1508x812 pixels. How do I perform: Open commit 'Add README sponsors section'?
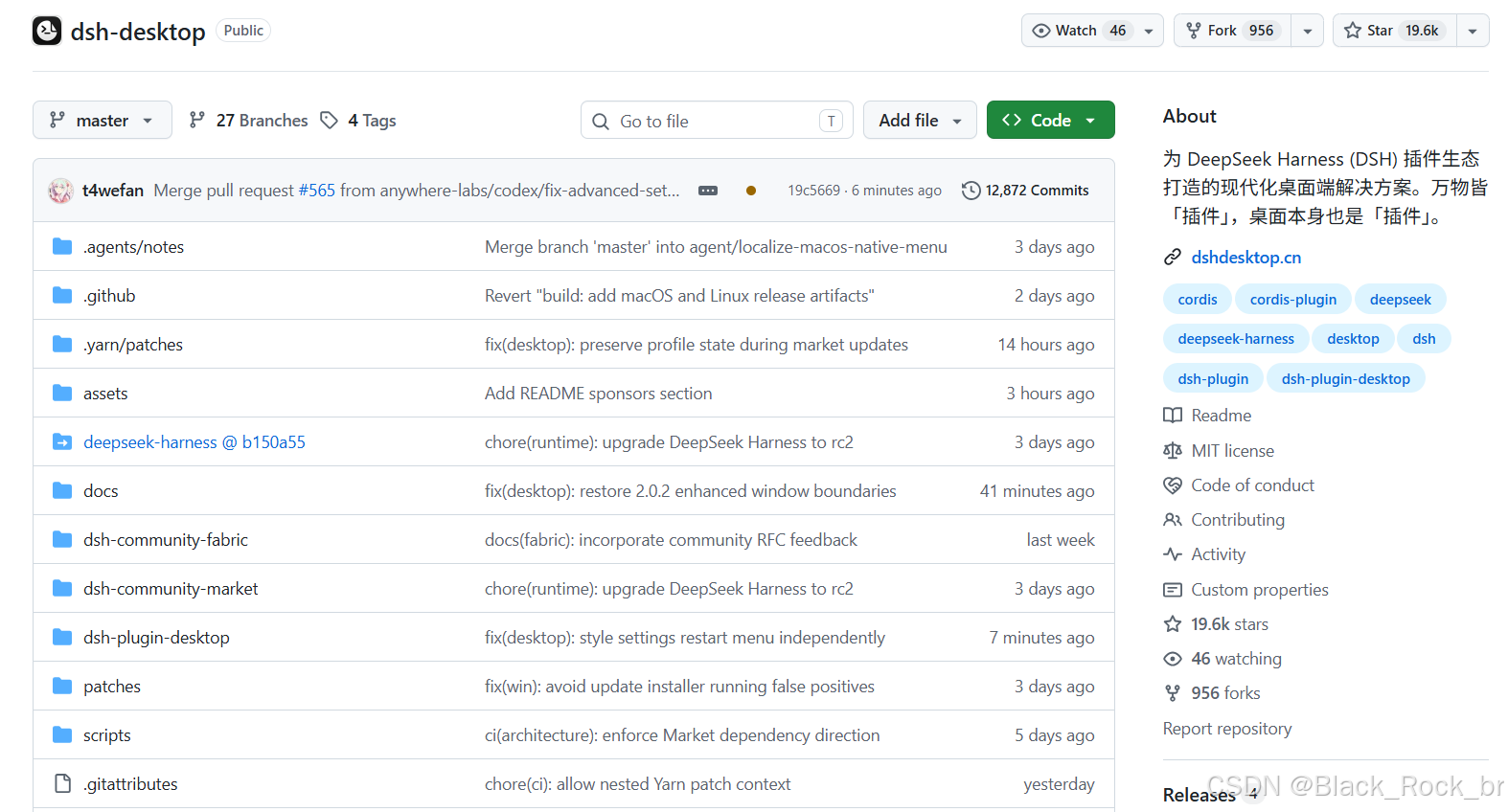599,394
